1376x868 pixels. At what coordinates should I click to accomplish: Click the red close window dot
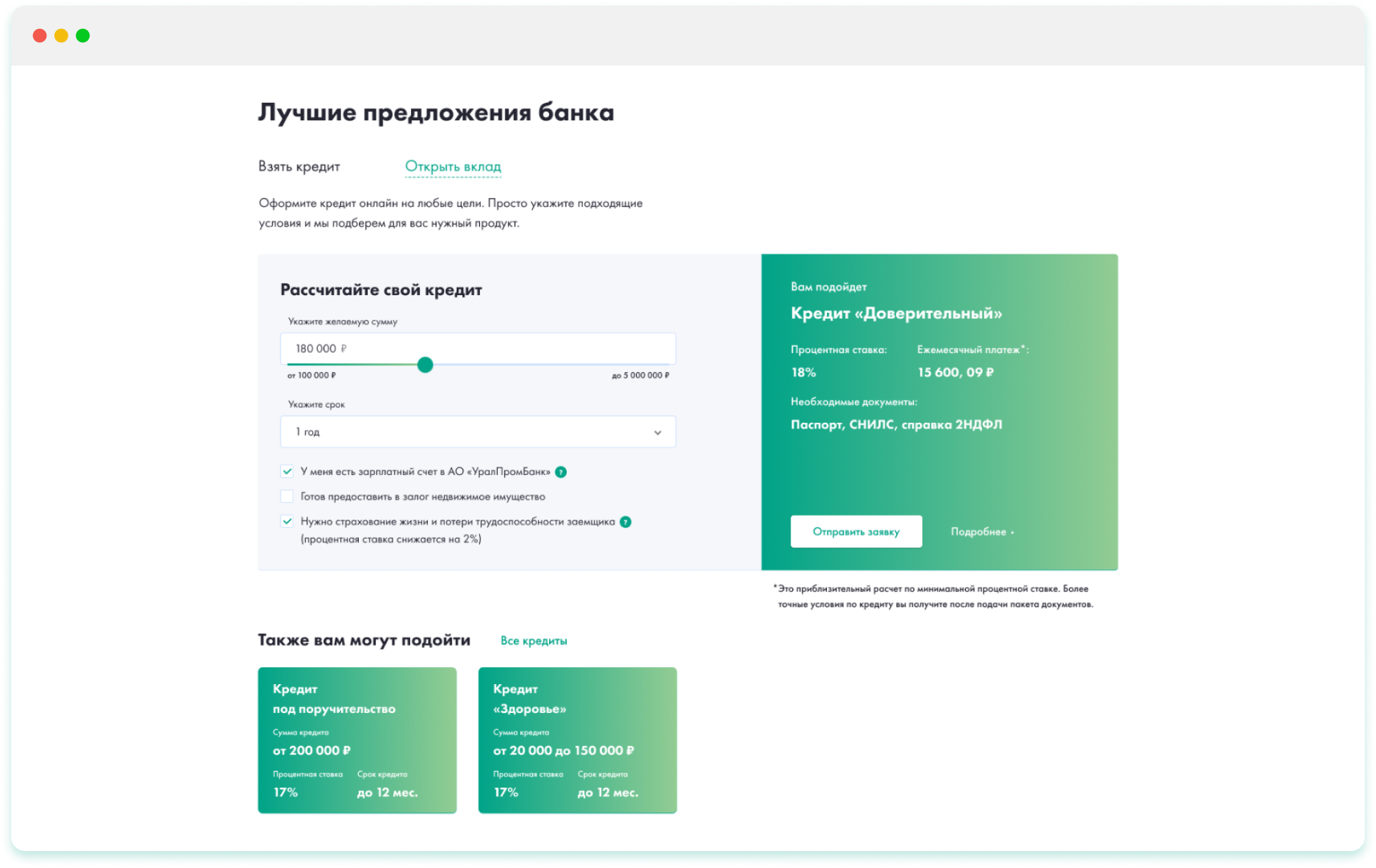[39, 36]
